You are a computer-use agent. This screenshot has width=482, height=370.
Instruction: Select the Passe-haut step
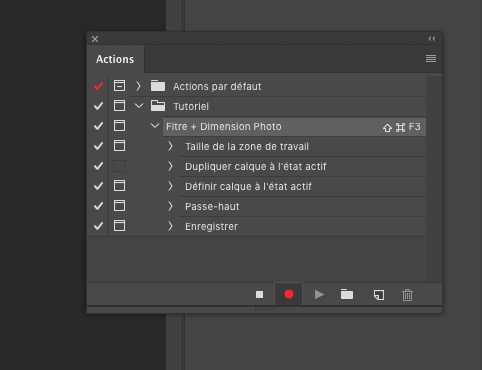(x=212, y=207)
